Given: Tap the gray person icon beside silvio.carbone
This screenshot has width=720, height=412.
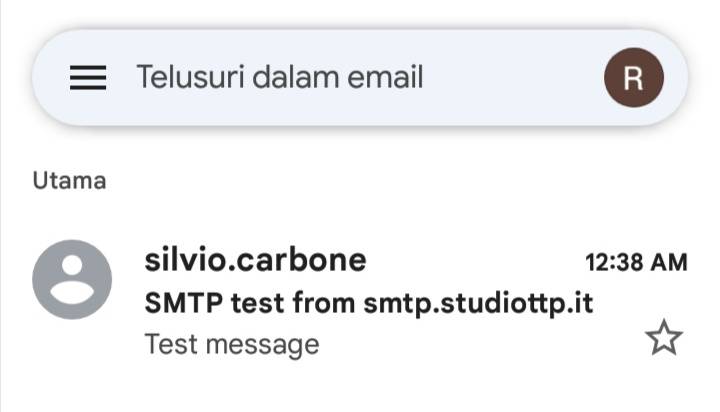Looking at the screenshot, I should (72, 279).
